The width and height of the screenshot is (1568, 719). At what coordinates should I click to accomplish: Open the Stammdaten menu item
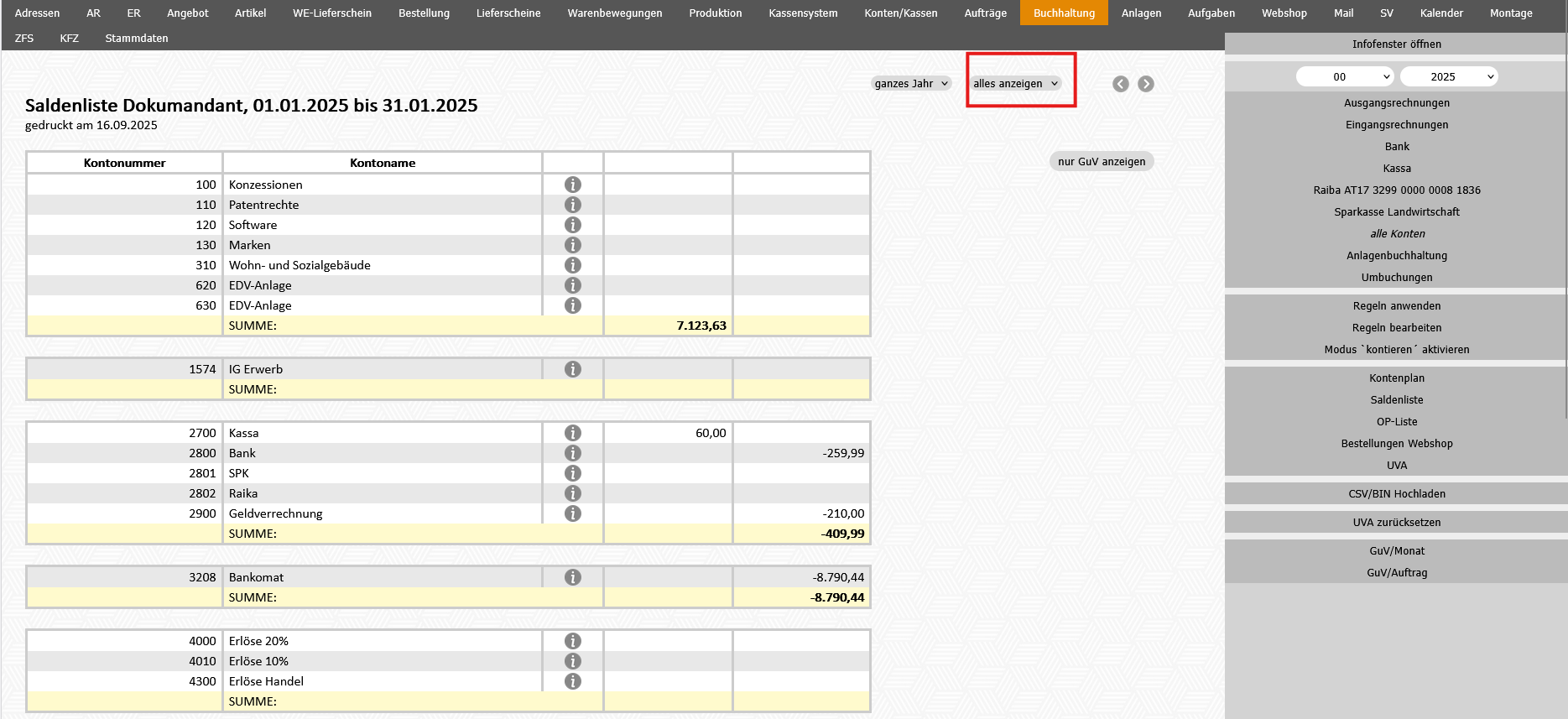[137, 38]
